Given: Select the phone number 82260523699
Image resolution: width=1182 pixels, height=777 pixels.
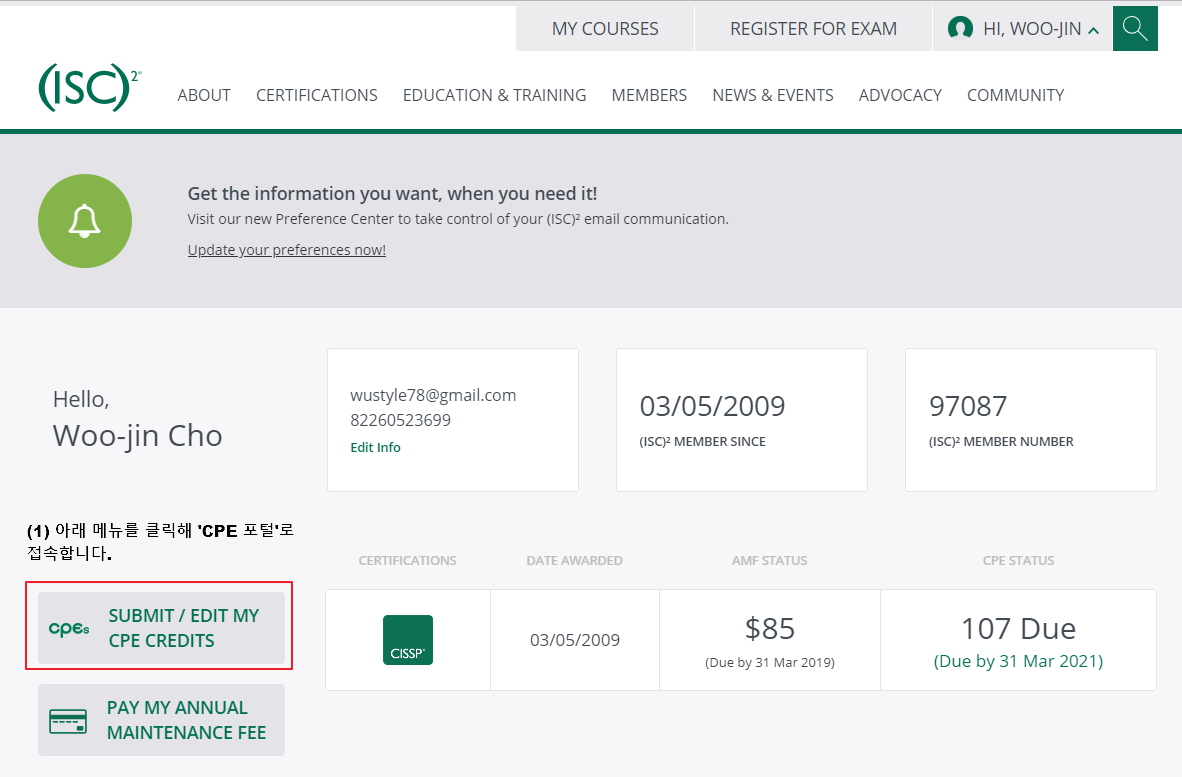Looking at the screenshot, I should point(400,420).
